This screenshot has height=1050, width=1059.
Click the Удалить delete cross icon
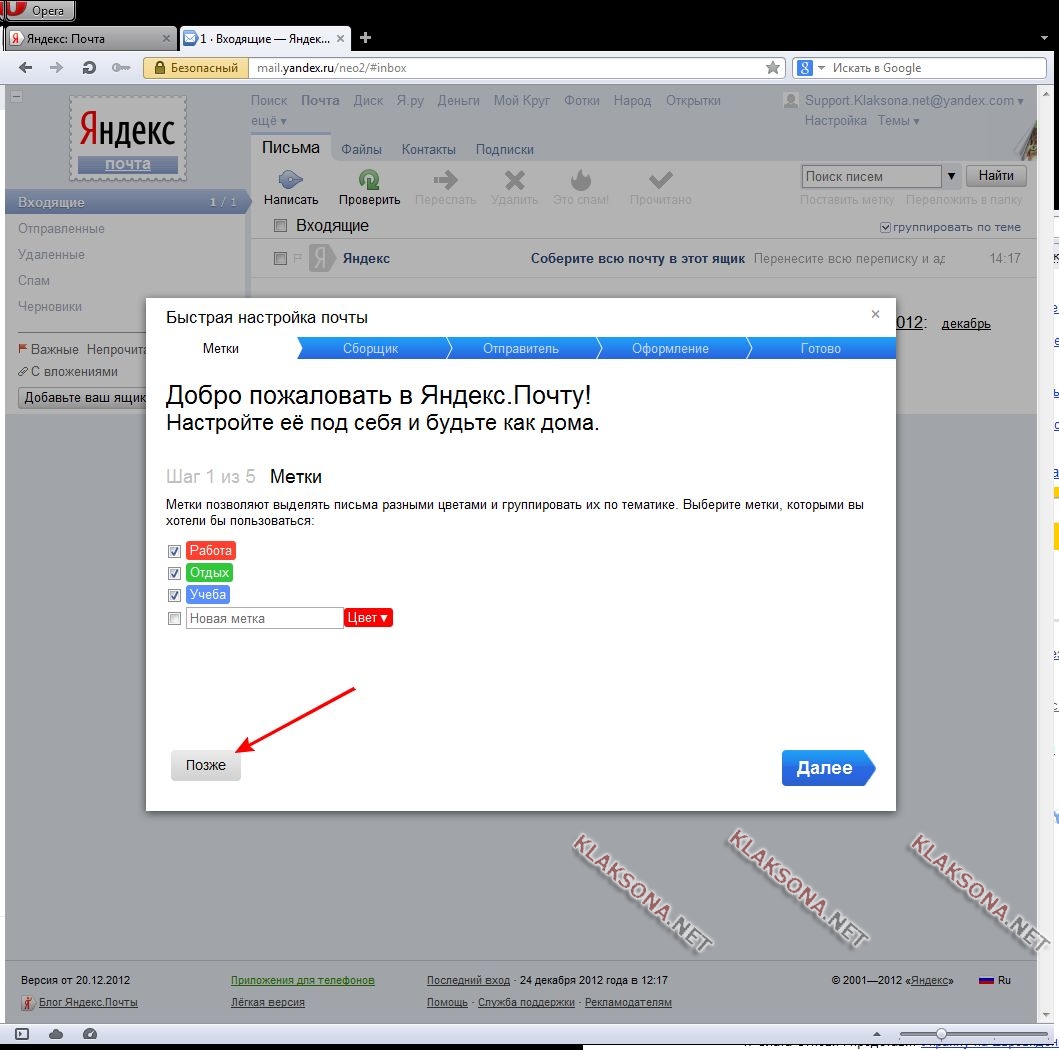[515, 180]
